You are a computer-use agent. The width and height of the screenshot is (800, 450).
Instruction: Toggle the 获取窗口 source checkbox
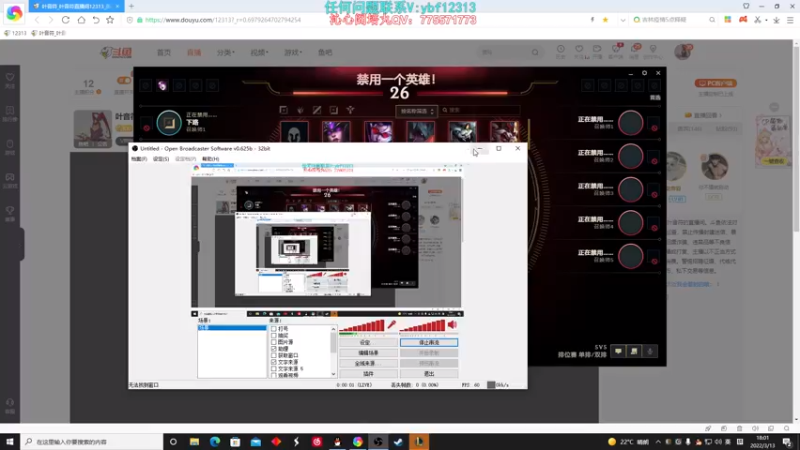(x=274, y=355)
